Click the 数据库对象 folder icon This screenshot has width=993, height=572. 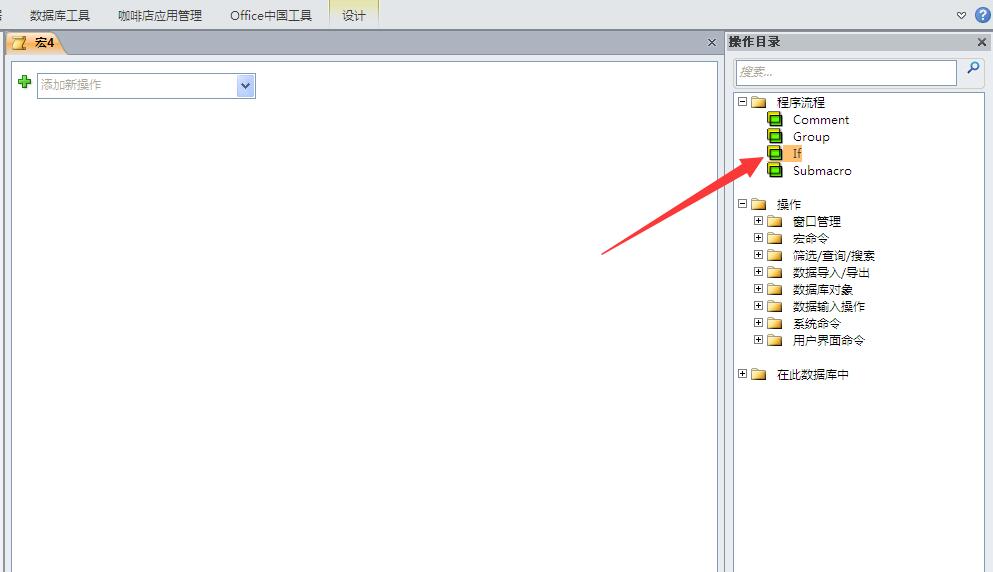[x=775, y=289]
